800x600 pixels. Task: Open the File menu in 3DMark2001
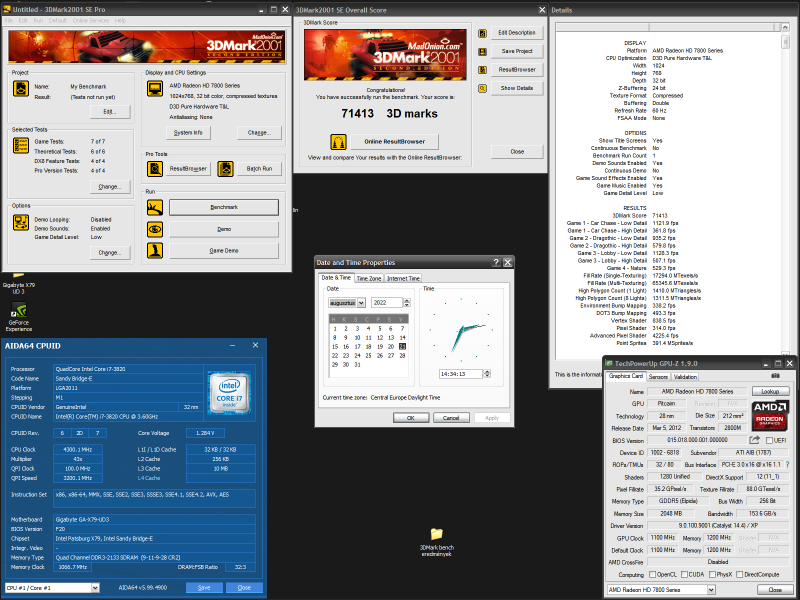(x=9, y=20)
